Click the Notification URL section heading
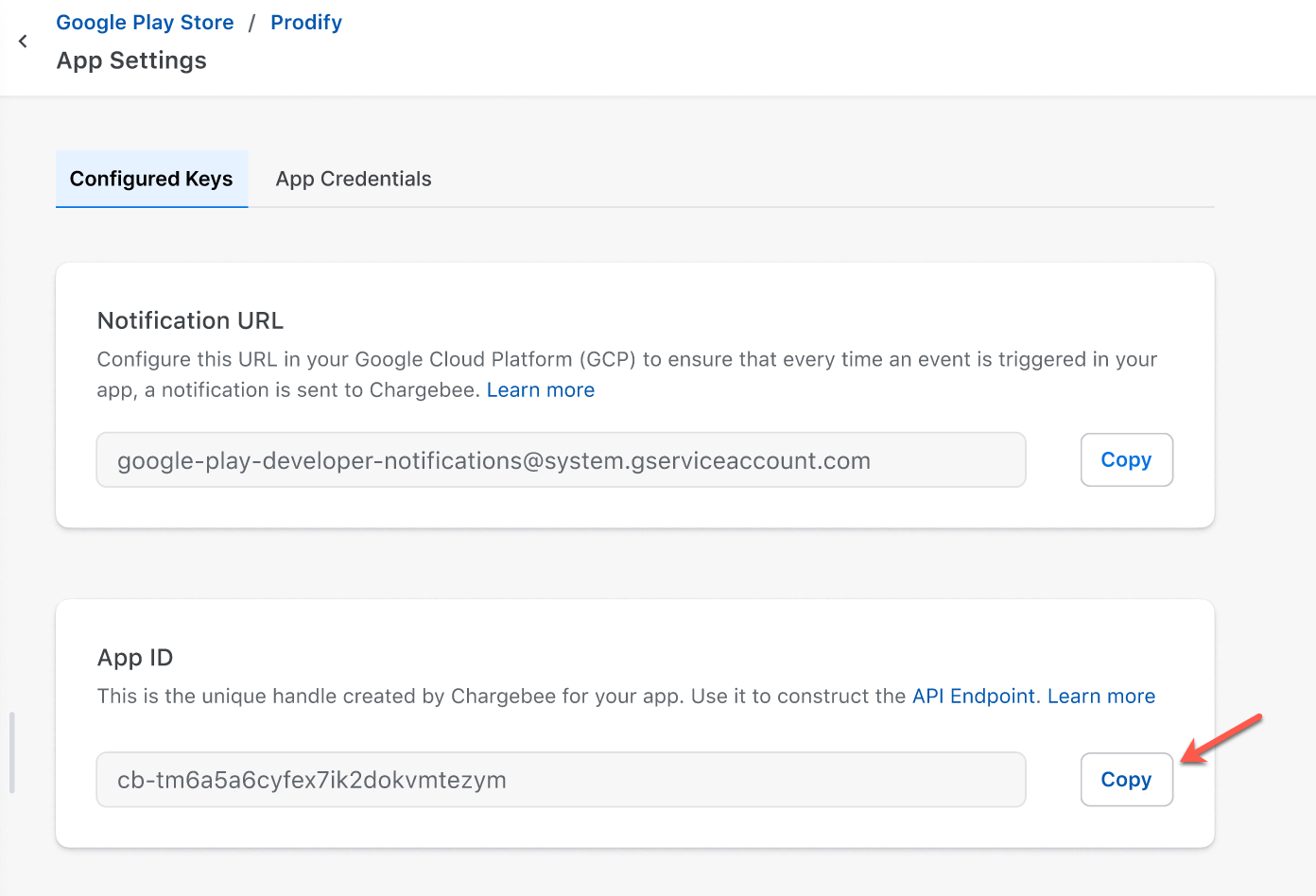The width and height of the screenshot is (1316, 896). pyautogui.click(x=190, y=321)
